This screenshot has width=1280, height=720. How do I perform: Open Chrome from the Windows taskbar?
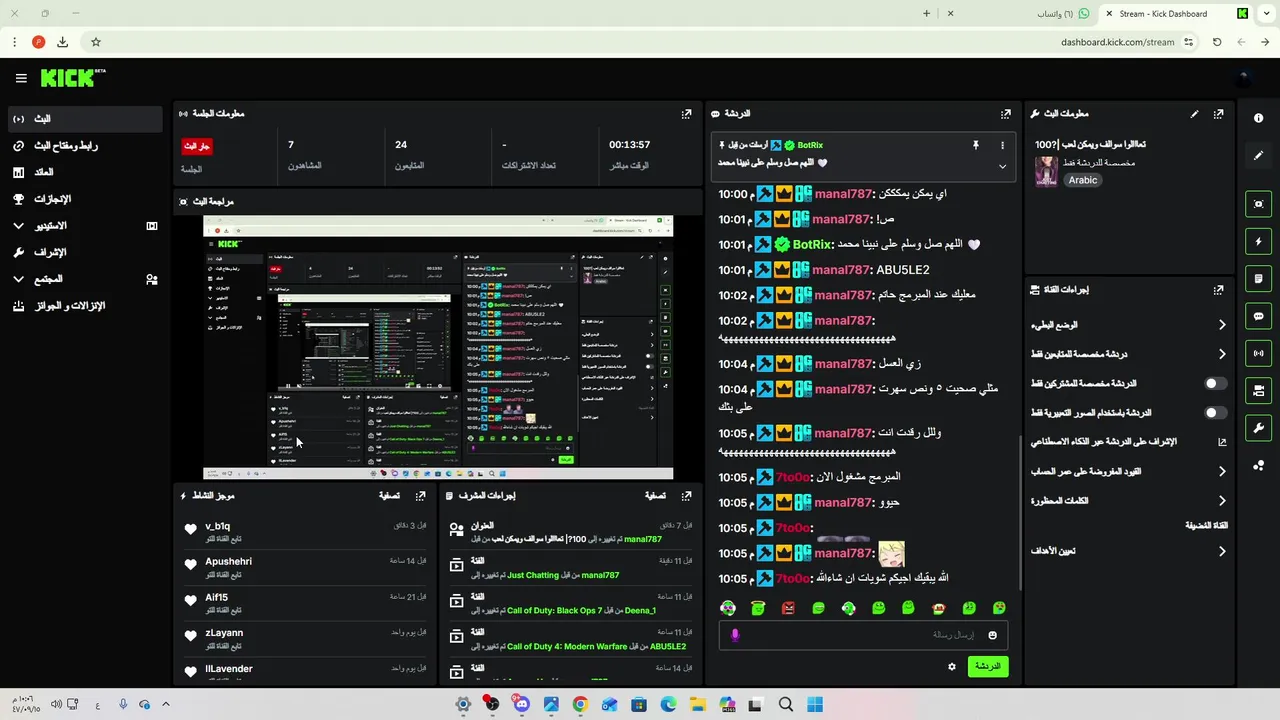tap(580, 705)
